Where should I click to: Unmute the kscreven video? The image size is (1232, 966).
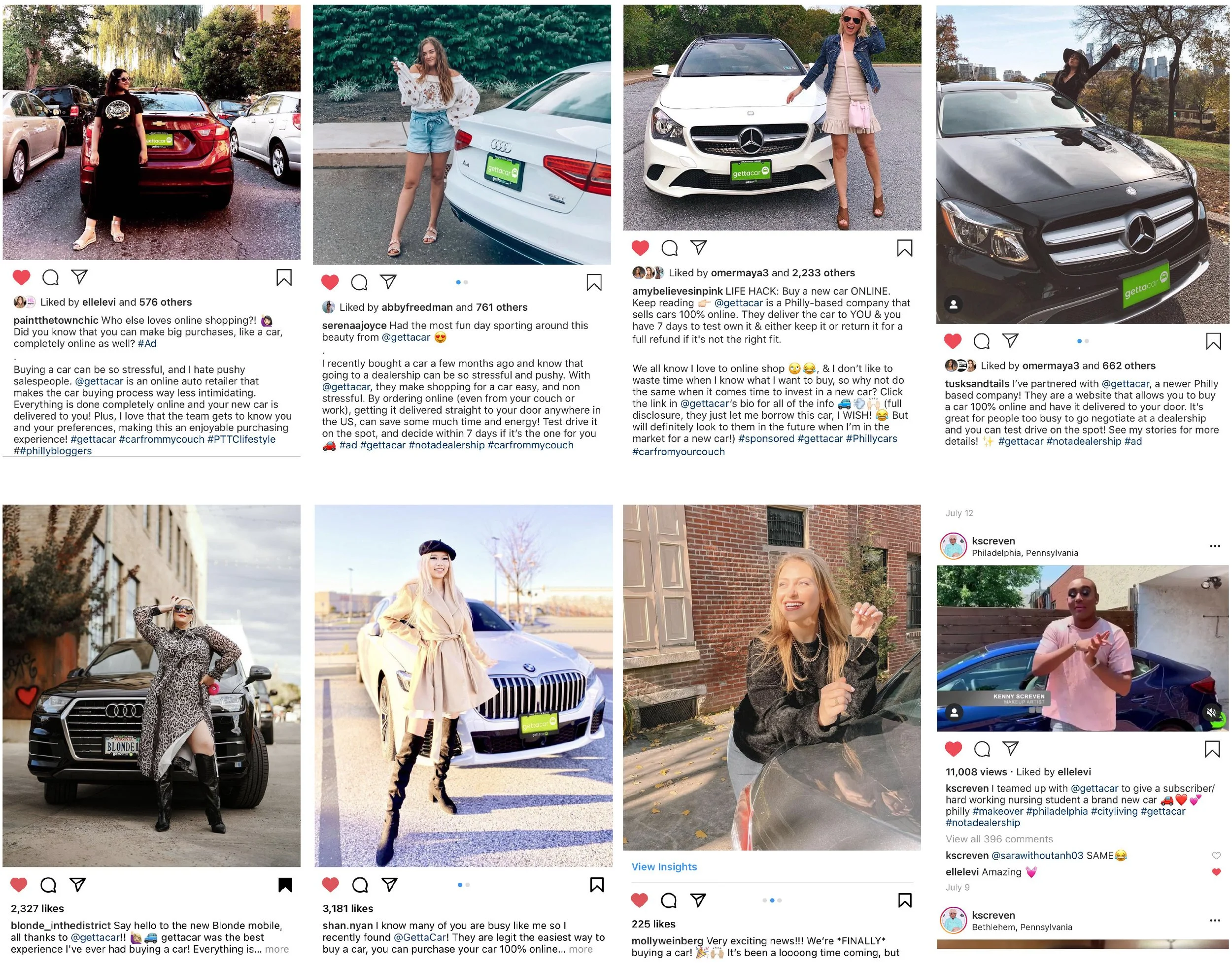(x=1211, y=712)
